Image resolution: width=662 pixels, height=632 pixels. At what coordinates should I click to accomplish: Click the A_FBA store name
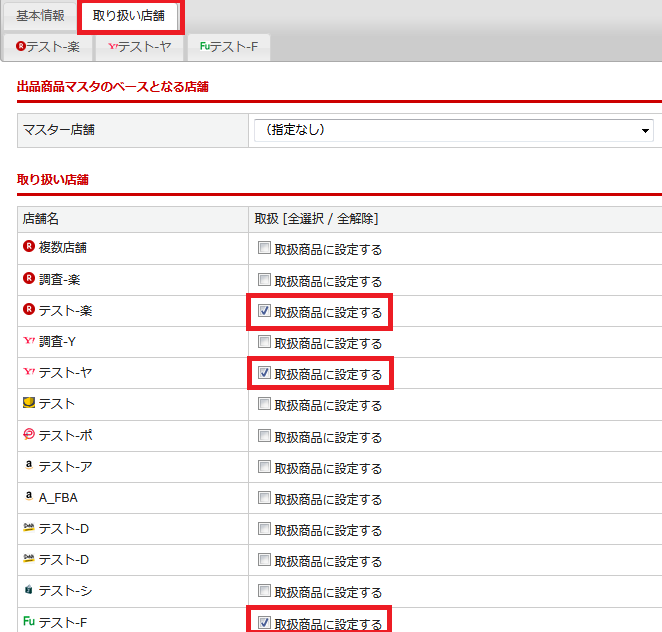pos(58,498)
